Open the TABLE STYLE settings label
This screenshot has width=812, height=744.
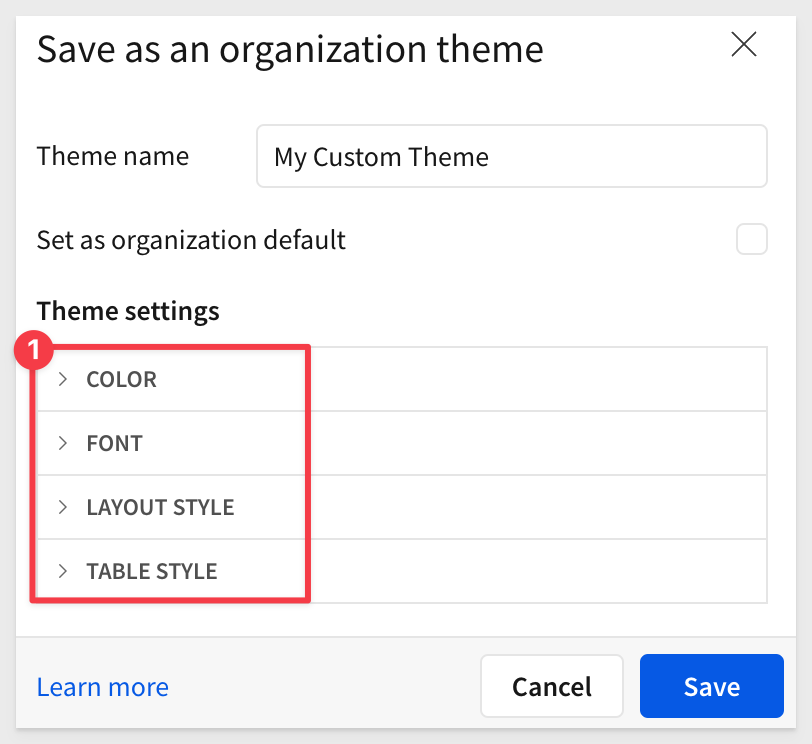coord(152,571)
